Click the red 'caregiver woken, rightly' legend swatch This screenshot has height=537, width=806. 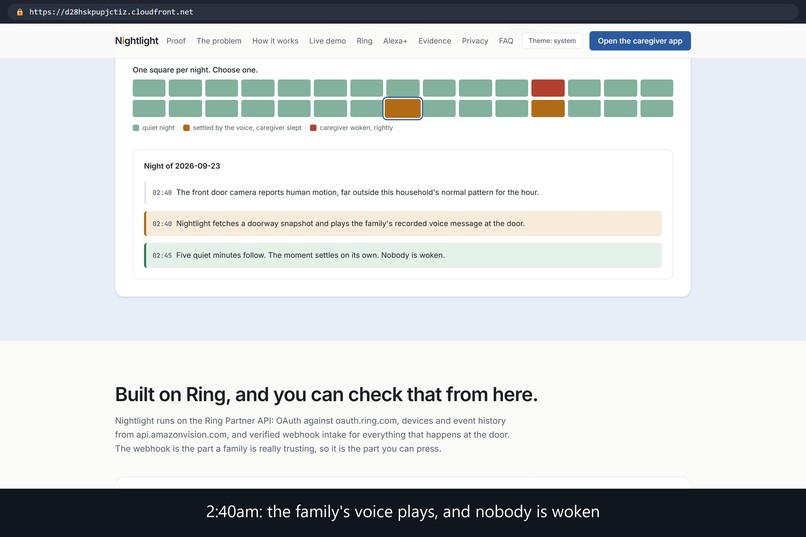[313, 128]
